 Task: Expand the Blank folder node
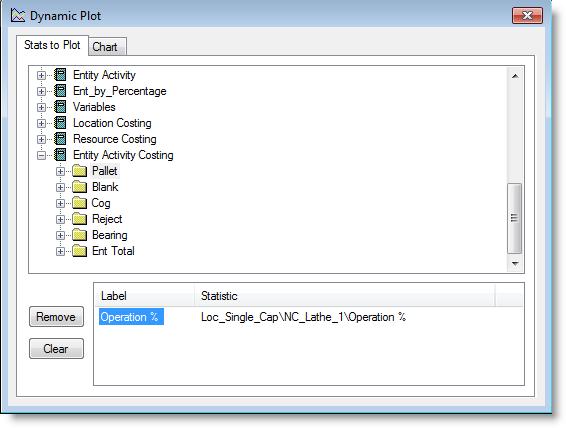(x=61, y=188)
